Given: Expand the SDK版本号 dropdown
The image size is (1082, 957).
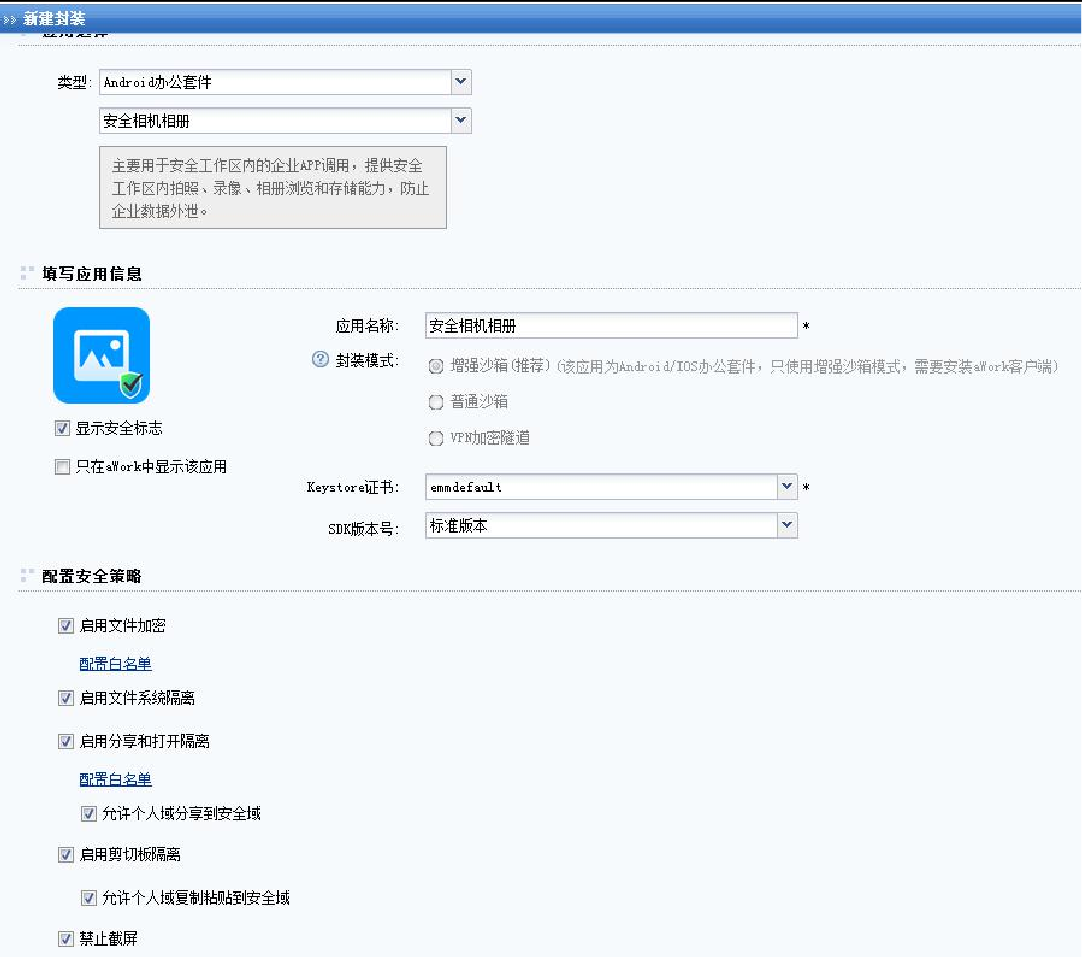Looking at the screenshot, I should click(787, 525).
